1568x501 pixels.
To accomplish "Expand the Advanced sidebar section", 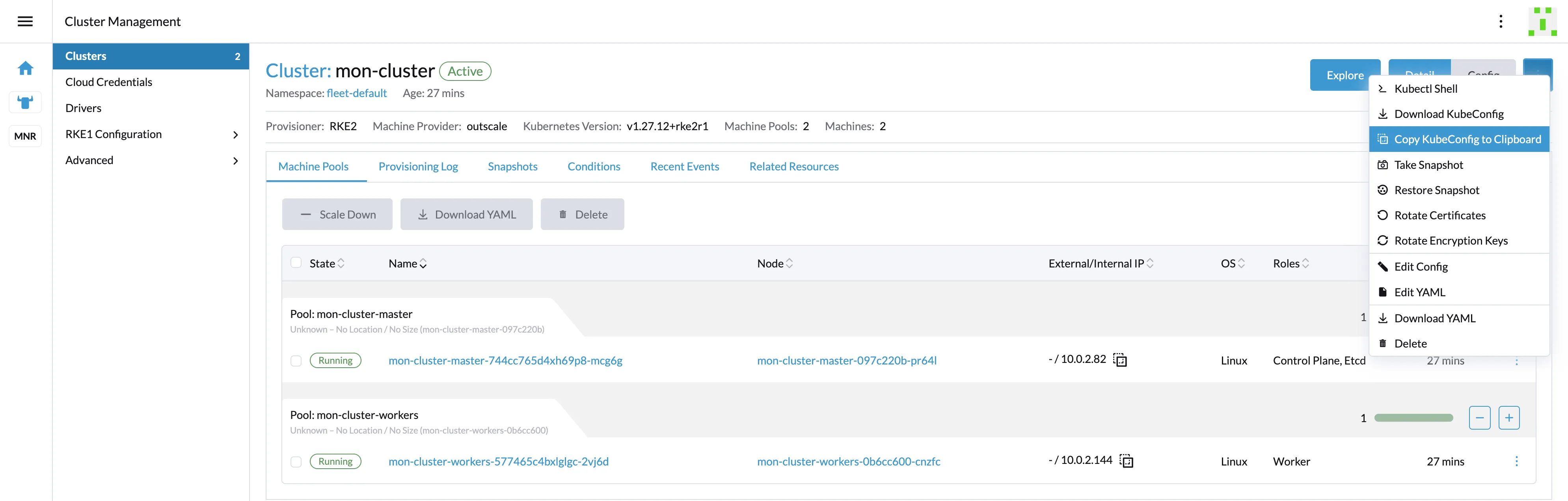I will click(x=236, y=161).
